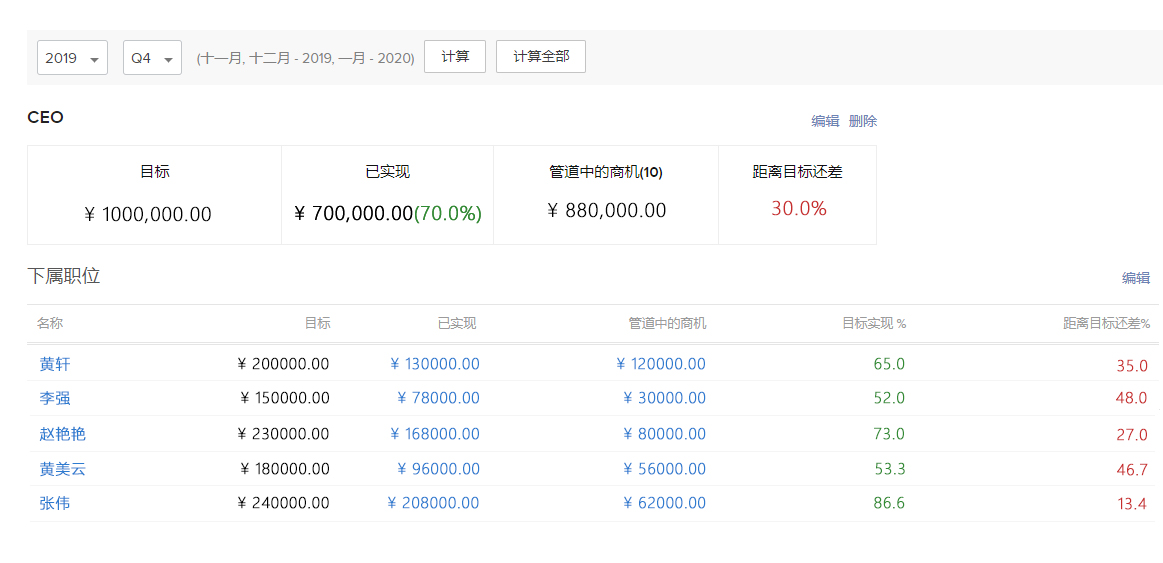
Task: Click 张伟's pipeline amount ¥62000.00
Action: [664, 503]
